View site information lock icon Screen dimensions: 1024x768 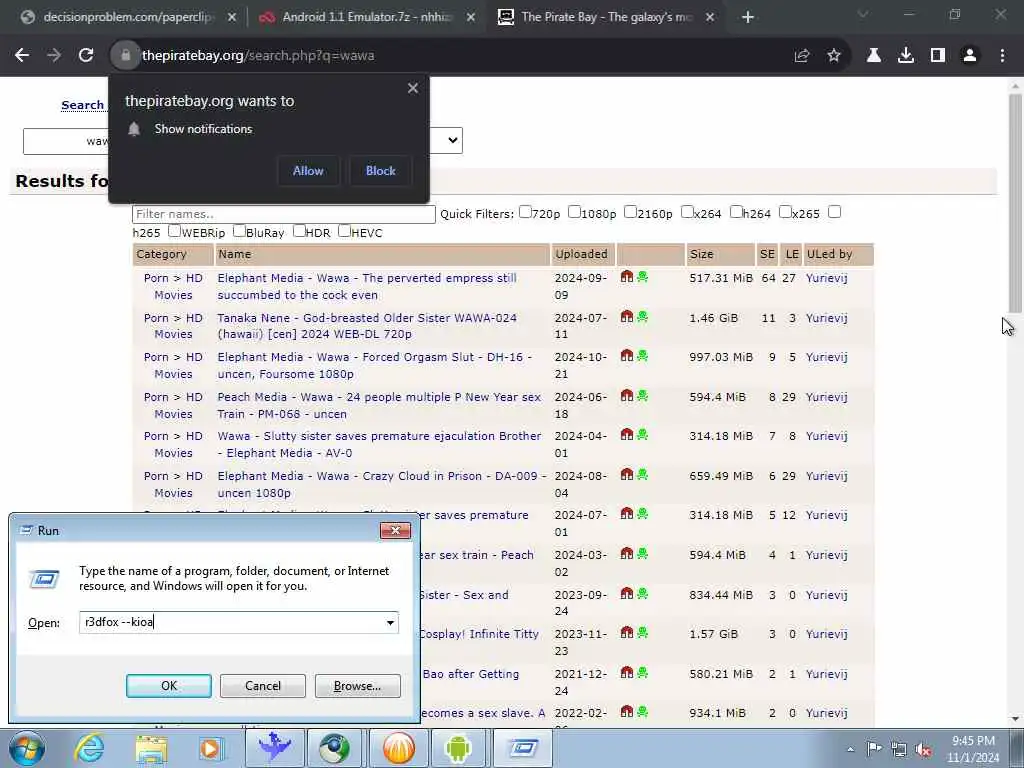(x=125, y=56)
